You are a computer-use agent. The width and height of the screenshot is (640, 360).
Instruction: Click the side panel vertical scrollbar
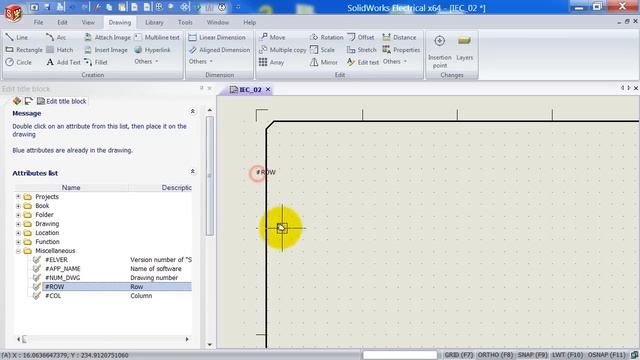tap(210, 176)
